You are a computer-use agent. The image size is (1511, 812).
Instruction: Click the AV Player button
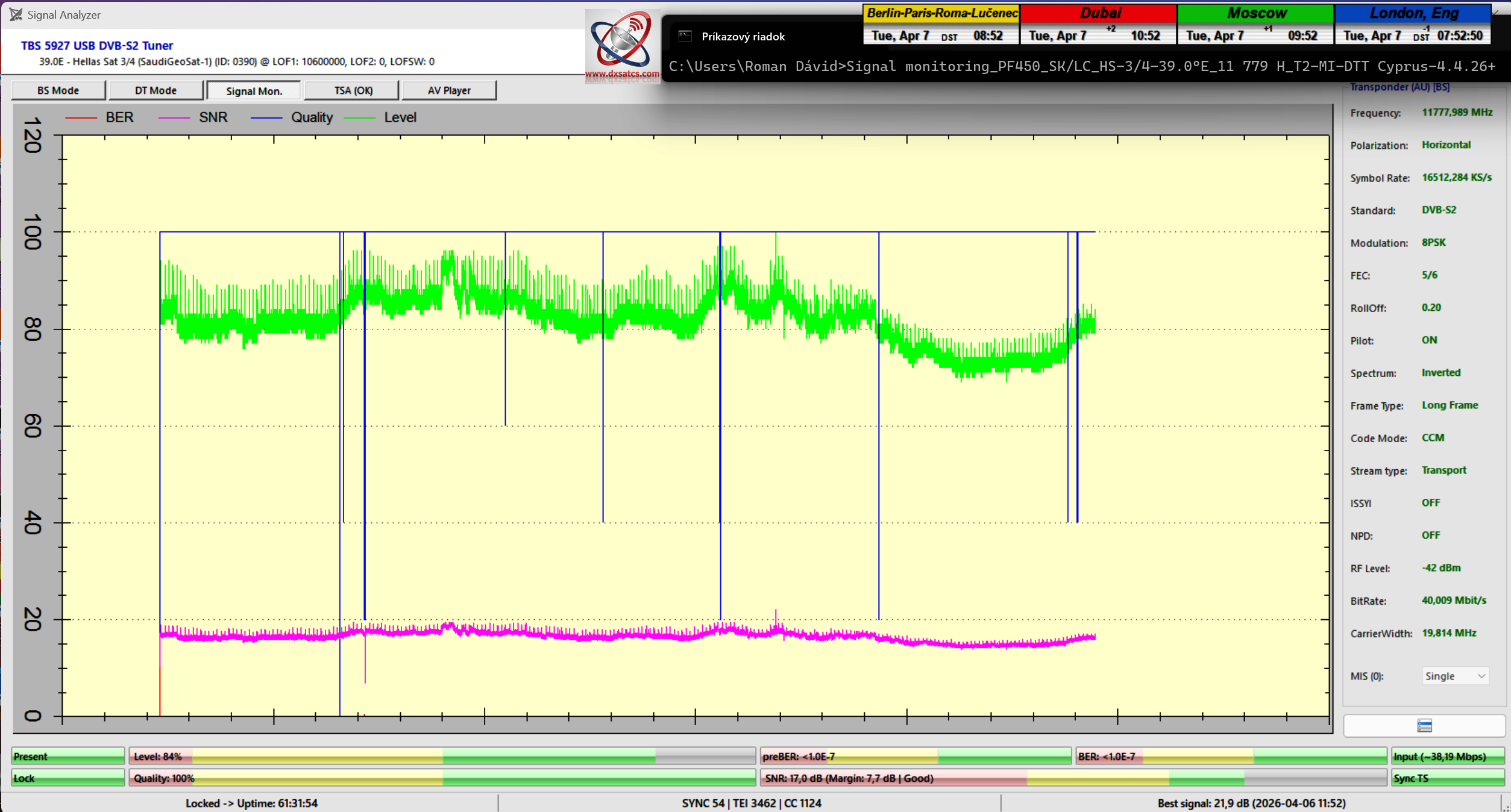coord(449,90)
